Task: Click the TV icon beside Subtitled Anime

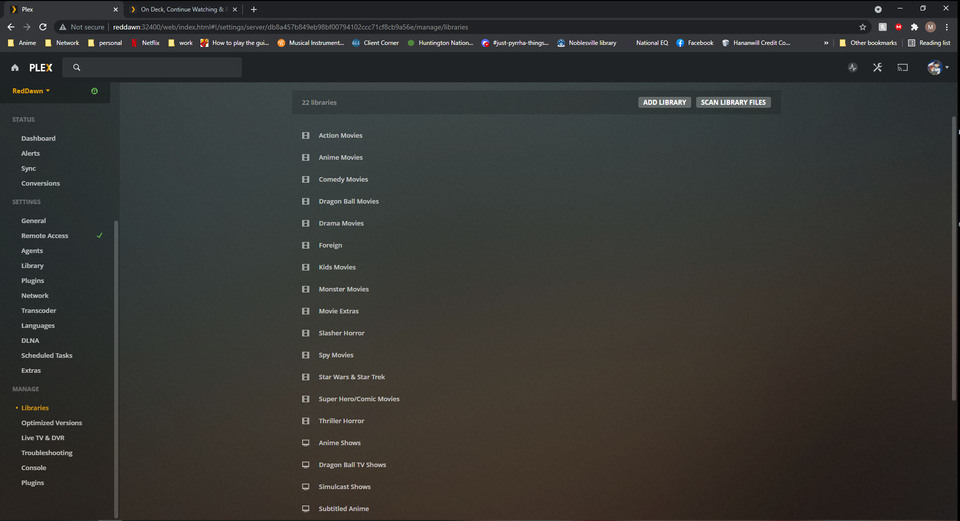Action: 306,509
